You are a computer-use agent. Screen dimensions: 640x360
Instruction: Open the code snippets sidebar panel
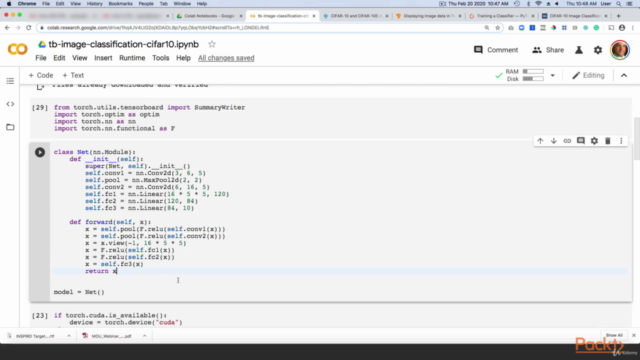10,104
